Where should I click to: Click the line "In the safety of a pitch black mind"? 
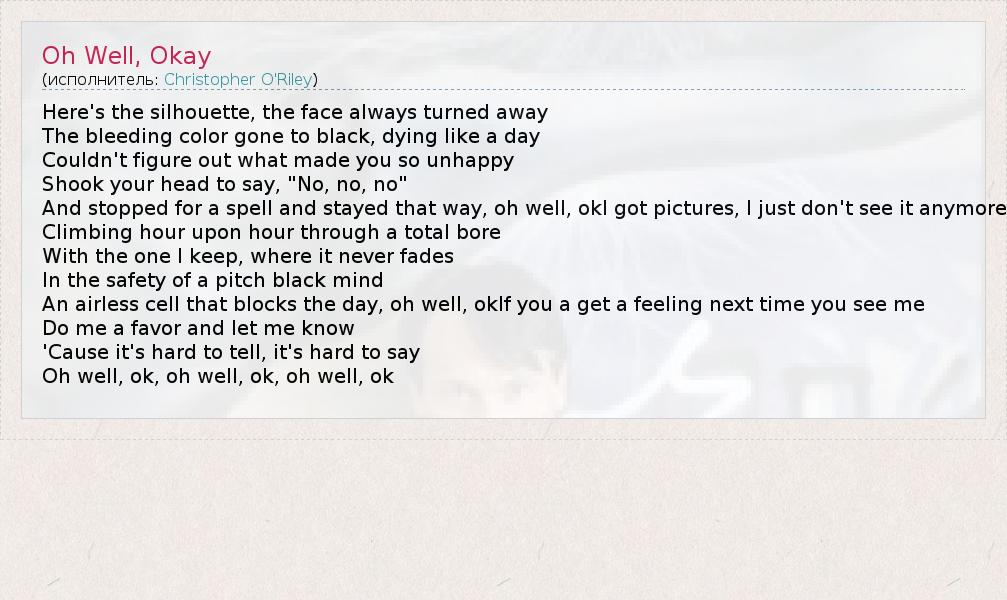pos(212,280)
